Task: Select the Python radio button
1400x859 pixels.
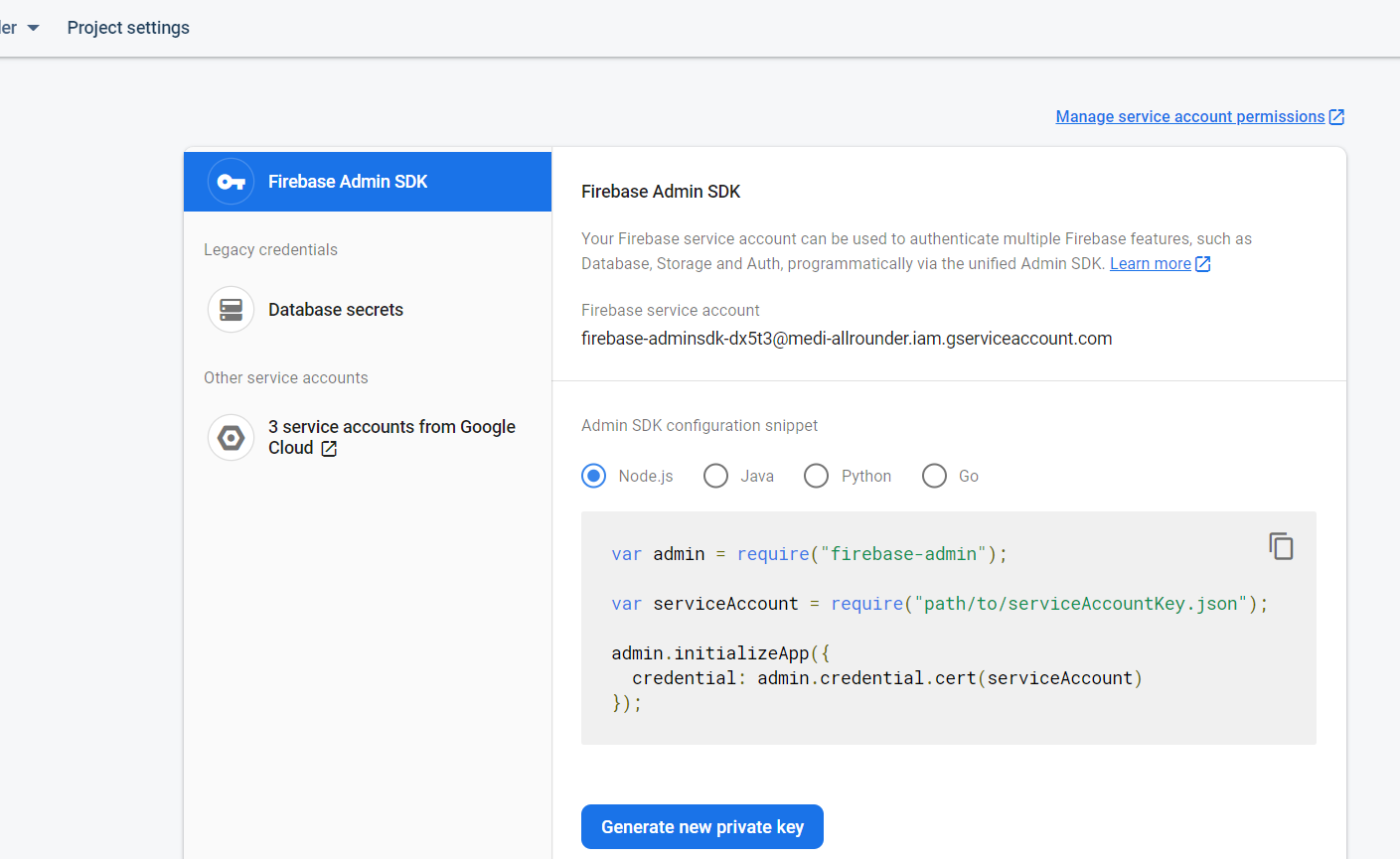Action: coord(816,477)
